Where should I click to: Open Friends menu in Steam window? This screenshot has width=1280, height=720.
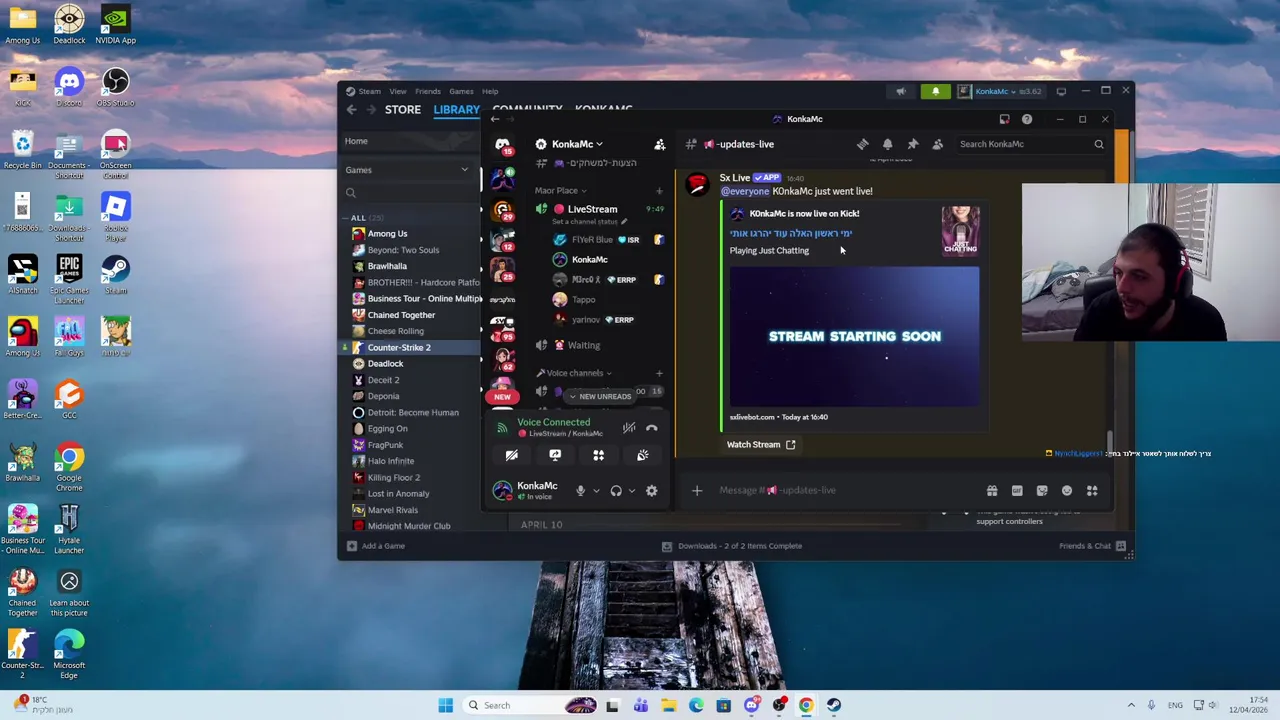click(x=427, y=91)
